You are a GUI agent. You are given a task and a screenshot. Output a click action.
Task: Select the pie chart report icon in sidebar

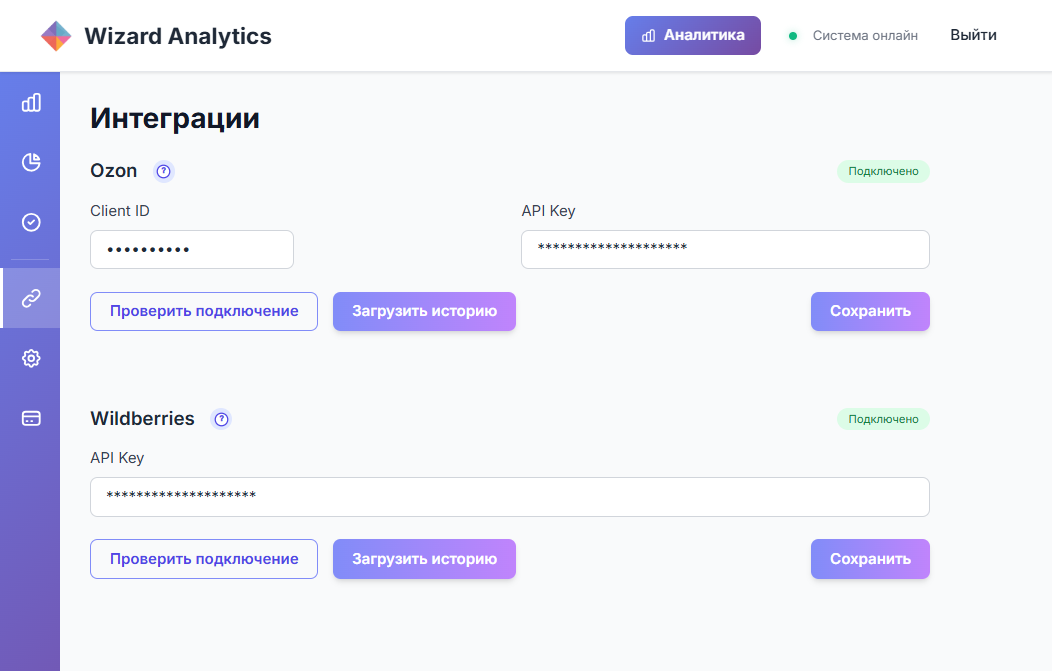point(30,162)
